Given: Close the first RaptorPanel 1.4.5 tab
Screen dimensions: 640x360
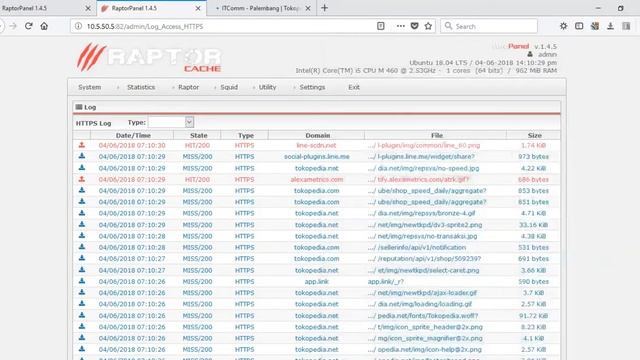Looking at the screenshot, I should [88, 8].
